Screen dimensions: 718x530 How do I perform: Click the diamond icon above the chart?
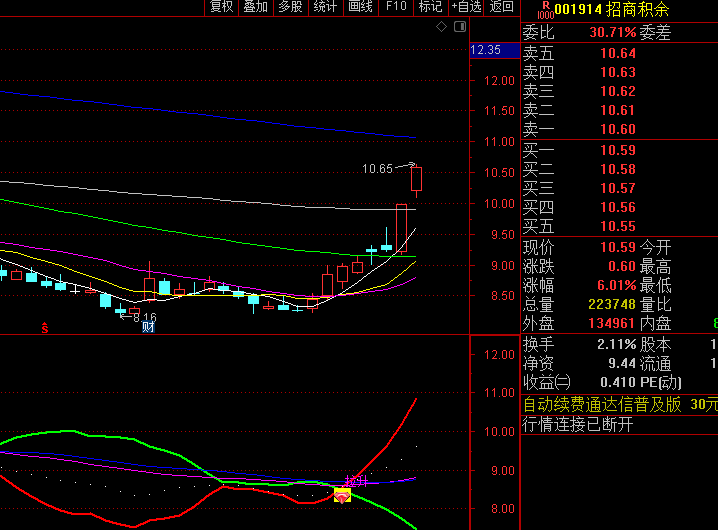pos(441,27)
